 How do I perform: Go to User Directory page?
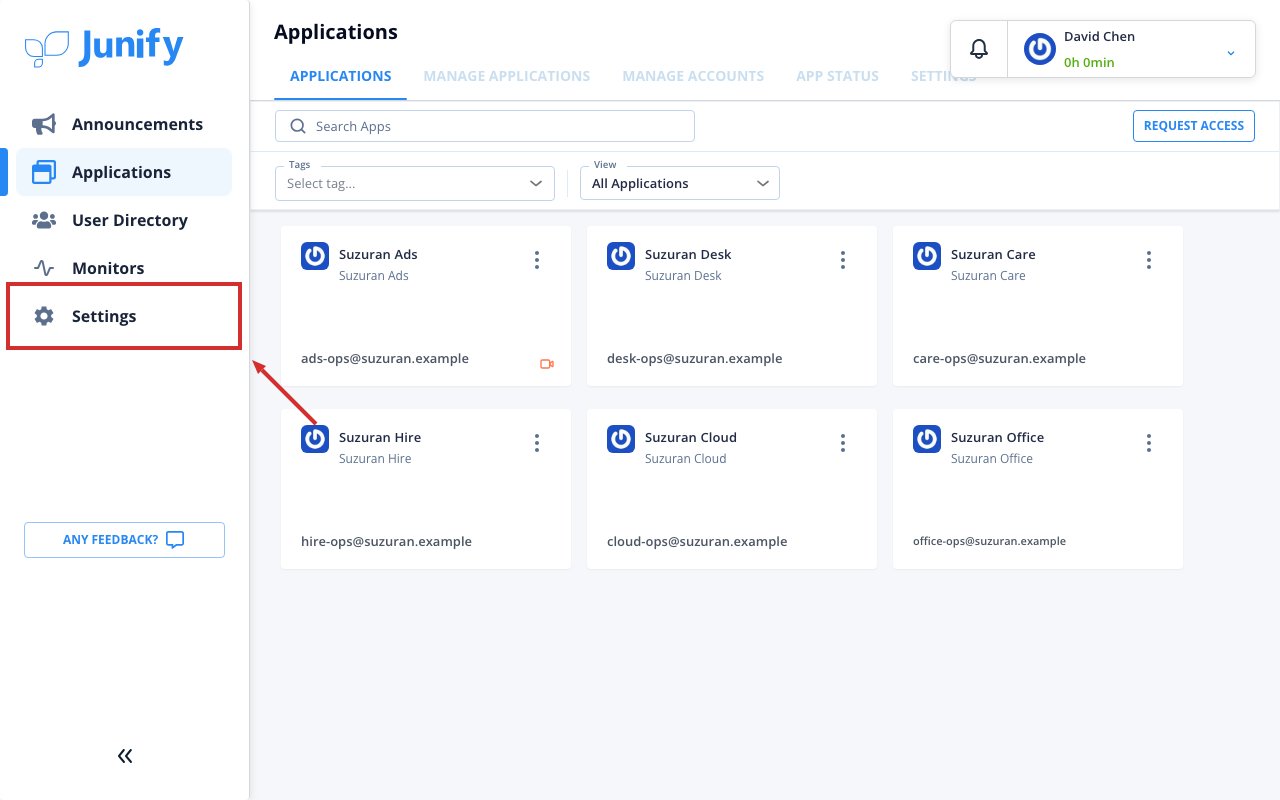point(124,220)
